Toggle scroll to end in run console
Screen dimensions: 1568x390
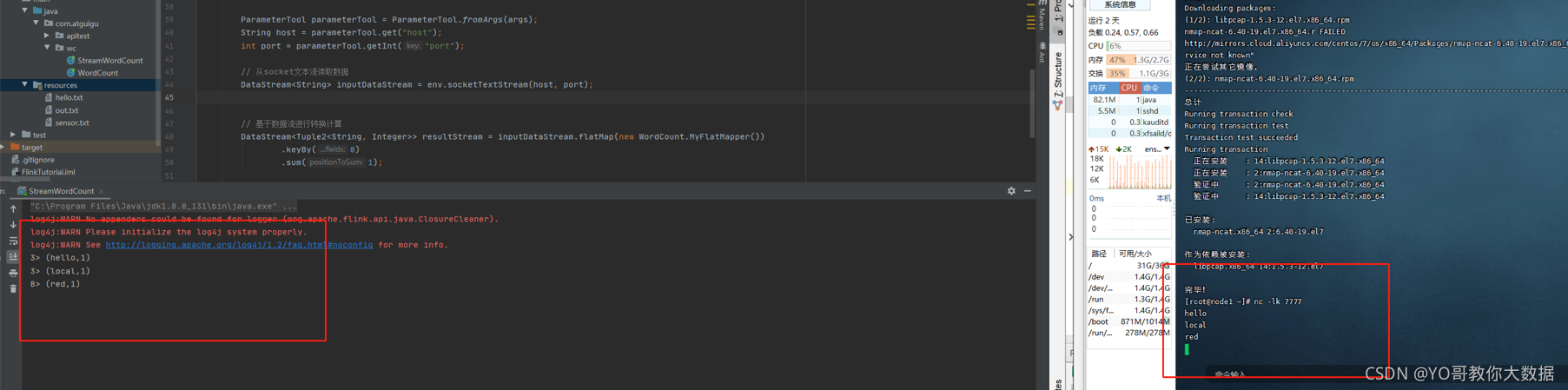tap(13, 256)
